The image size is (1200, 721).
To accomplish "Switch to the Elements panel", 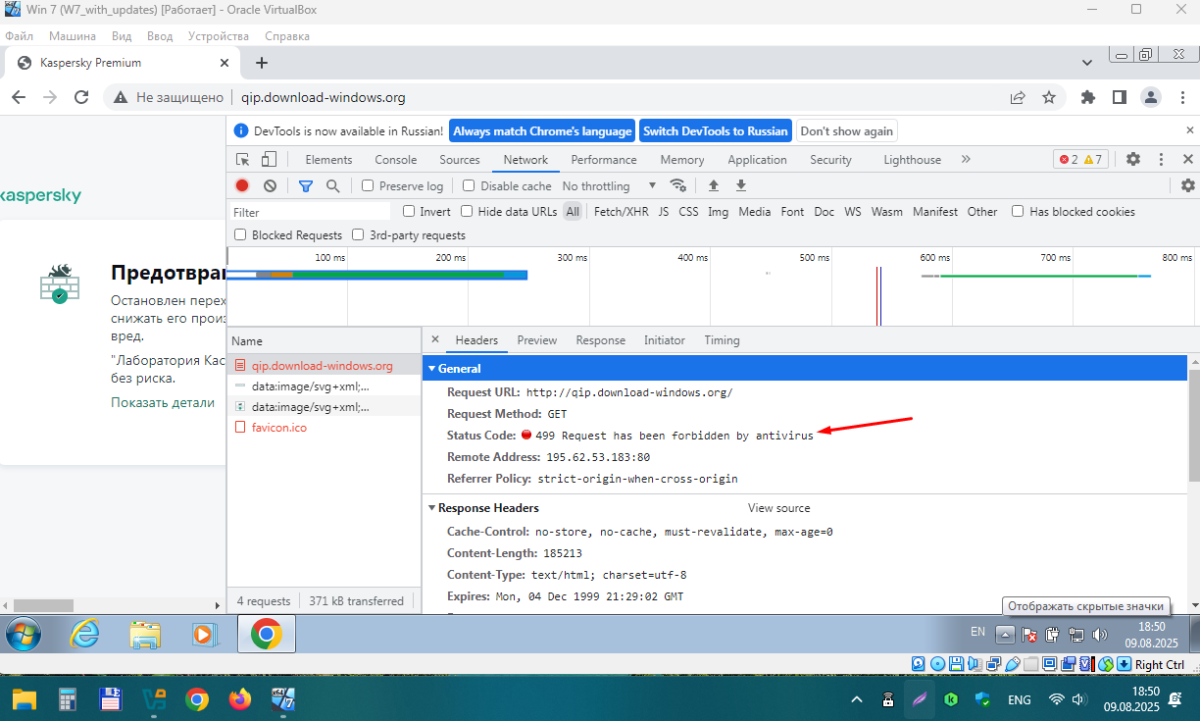I will (329, 160).
